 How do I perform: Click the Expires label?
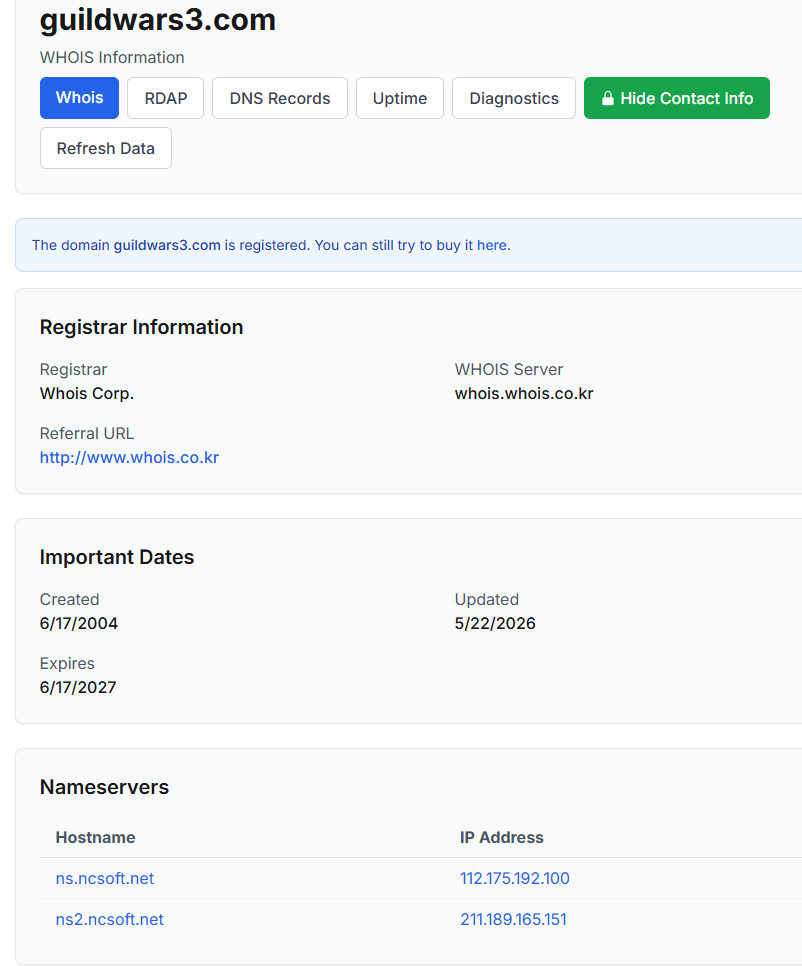(x=67, y=664)
